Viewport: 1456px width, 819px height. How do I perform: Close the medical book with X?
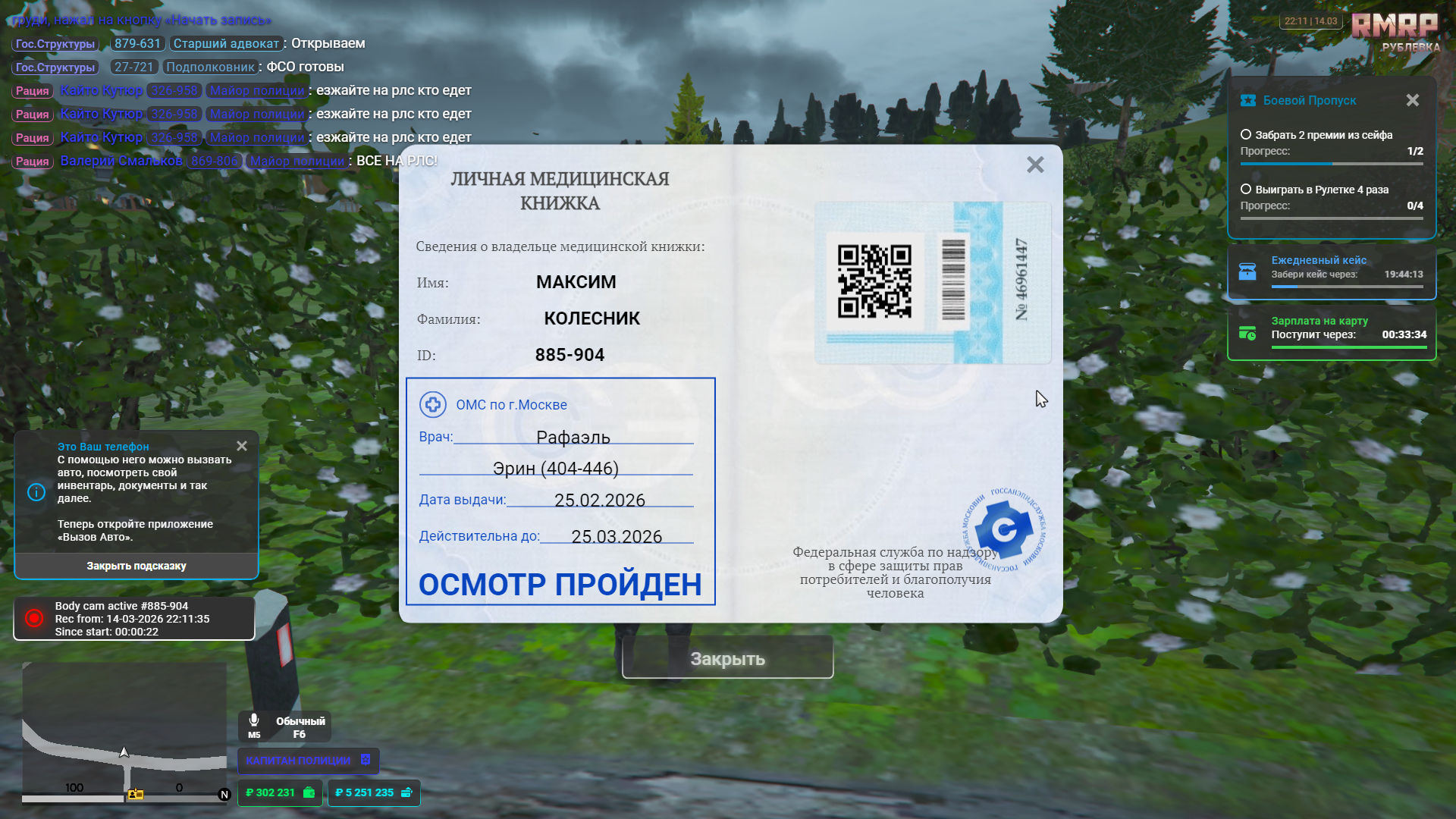[x=1035, y=165]
